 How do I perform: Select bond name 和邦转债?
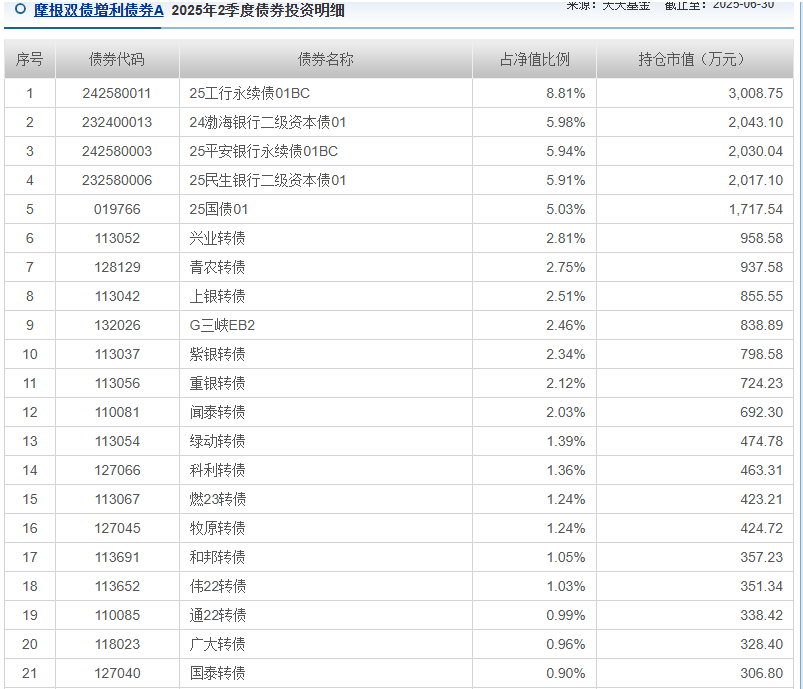point(217,557)
